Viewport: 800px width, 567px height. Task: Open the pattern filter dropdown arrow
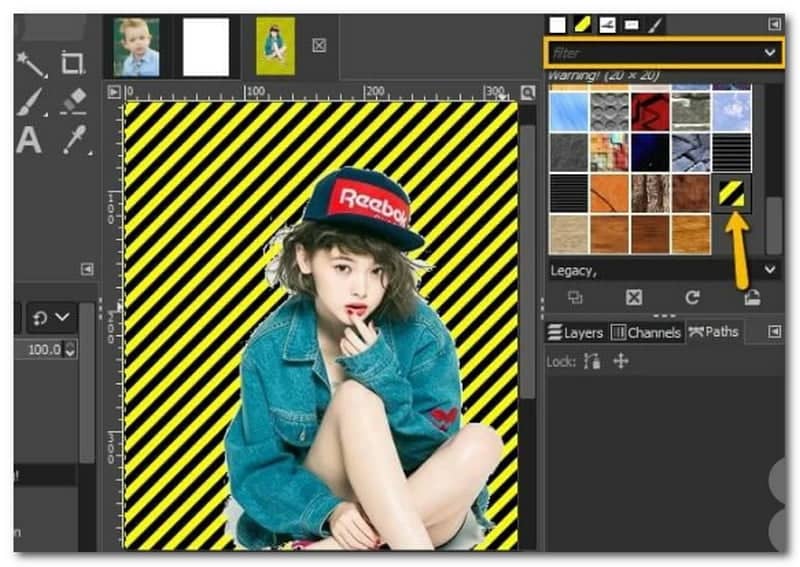tap(768, 52)
